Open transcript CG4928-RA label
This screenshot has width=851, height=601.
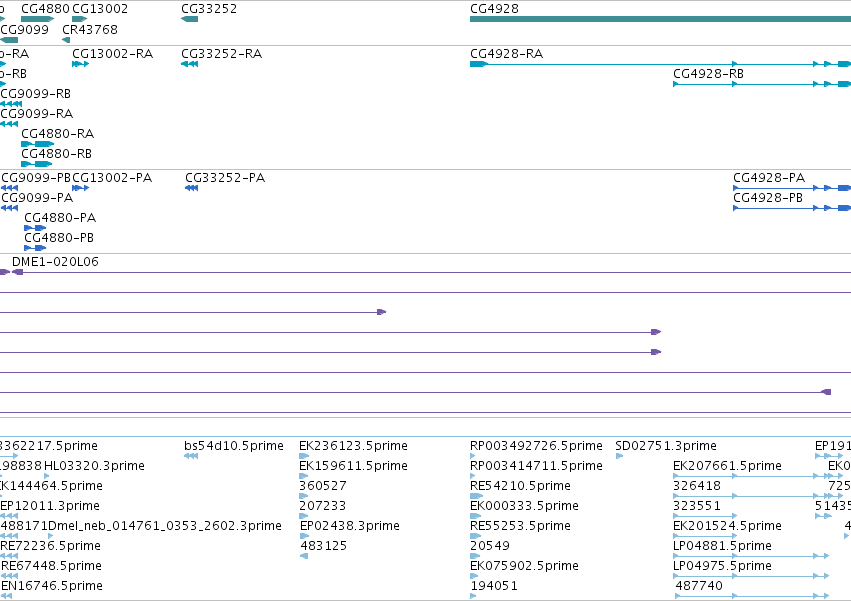click(506, 54)
